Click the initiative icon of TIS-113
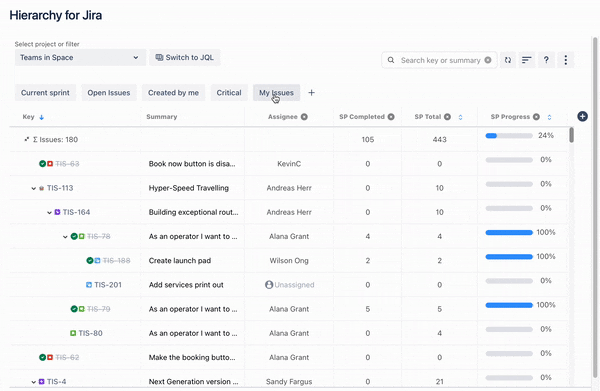 click(42, 188)
